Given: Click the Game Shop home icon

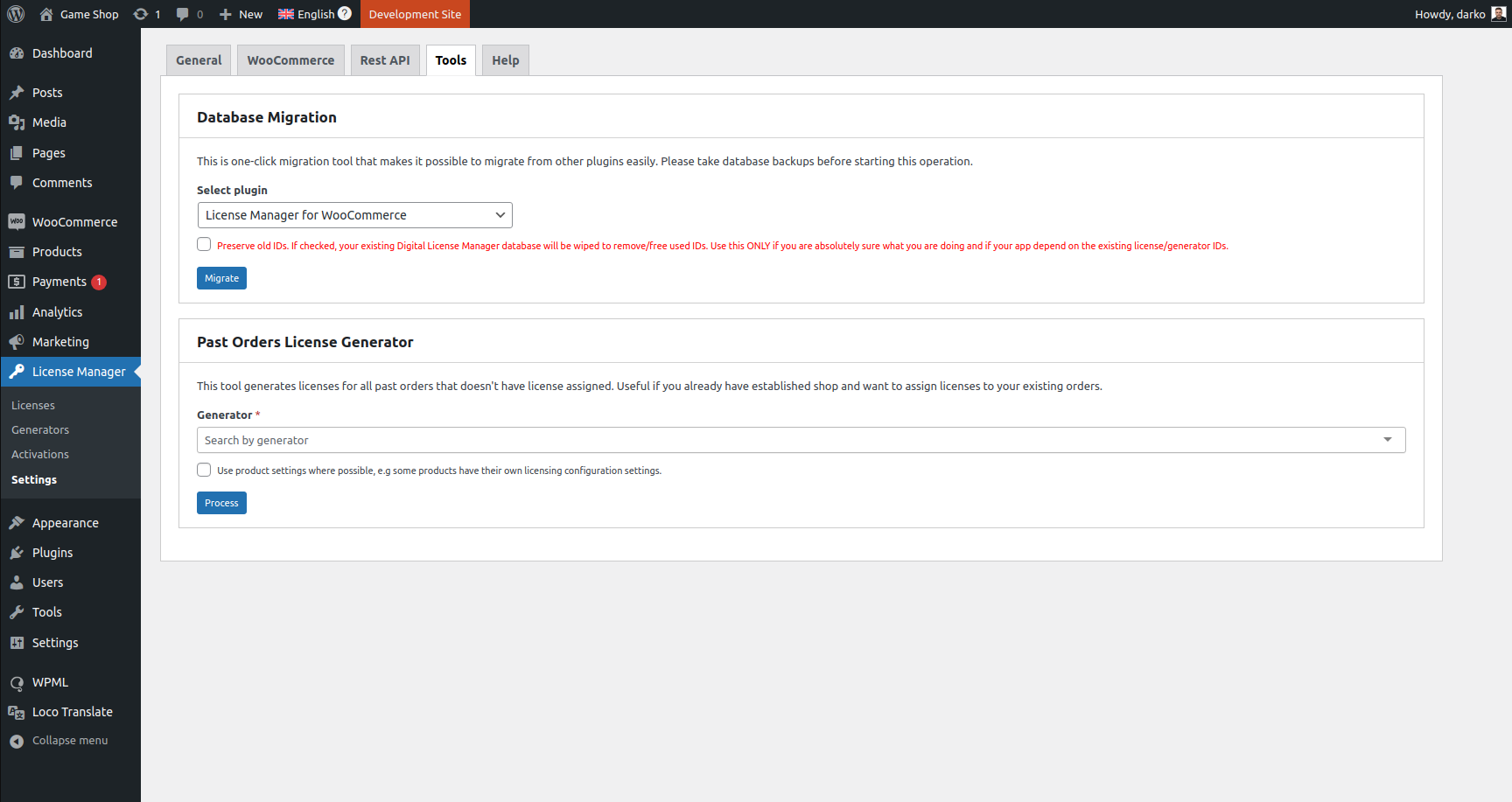Looking at the screenshot, I should click(x=46, y=14).
